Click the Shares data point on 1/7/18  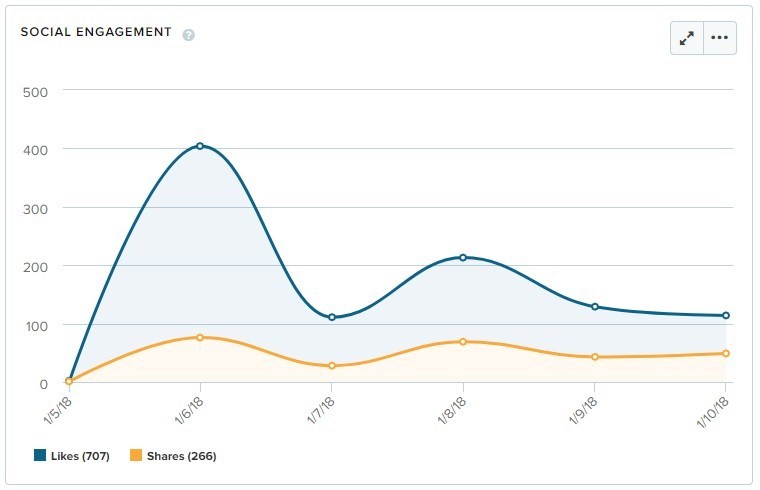(332, 366)
